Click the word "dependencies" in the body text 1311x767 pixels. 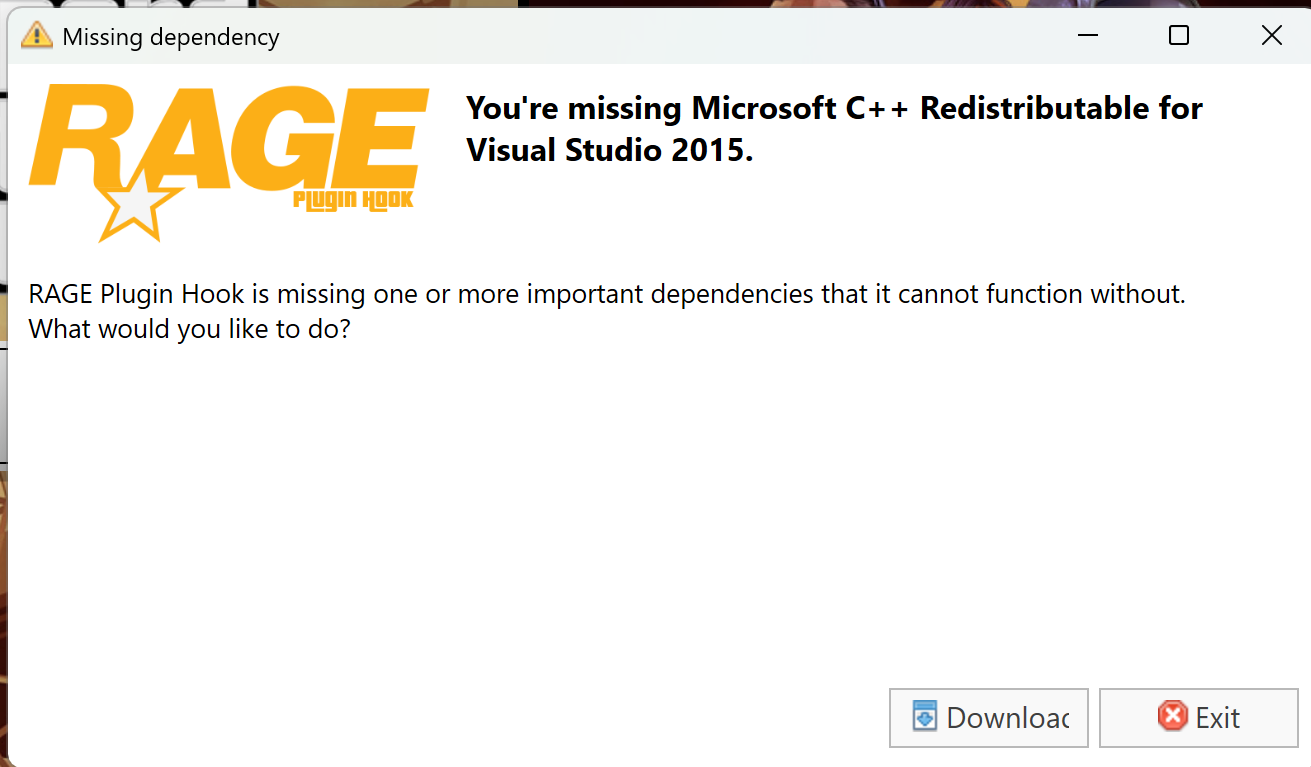pyautogui.click(x=695, y=295)
